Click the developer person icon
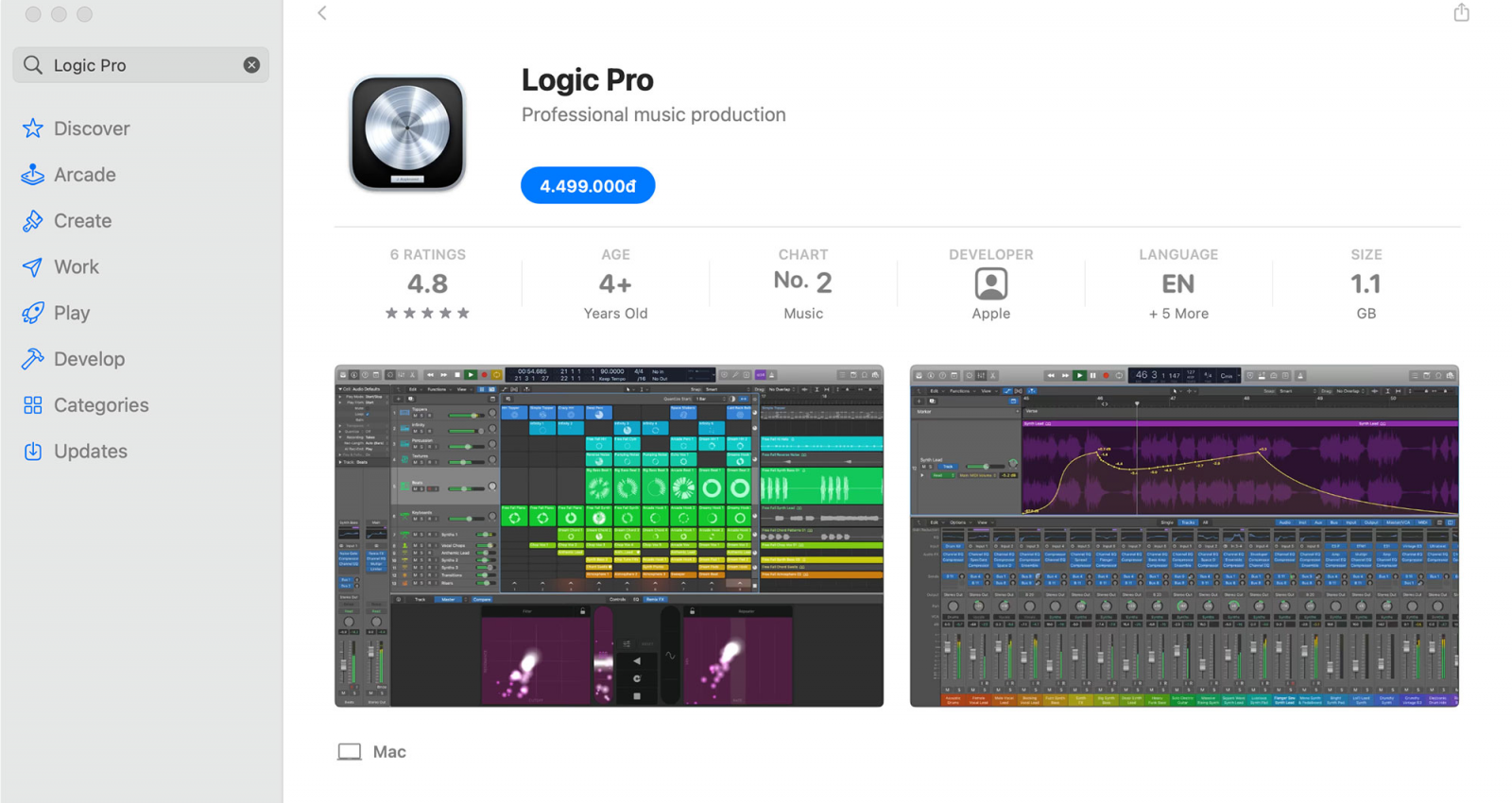 tap(990, 283)
